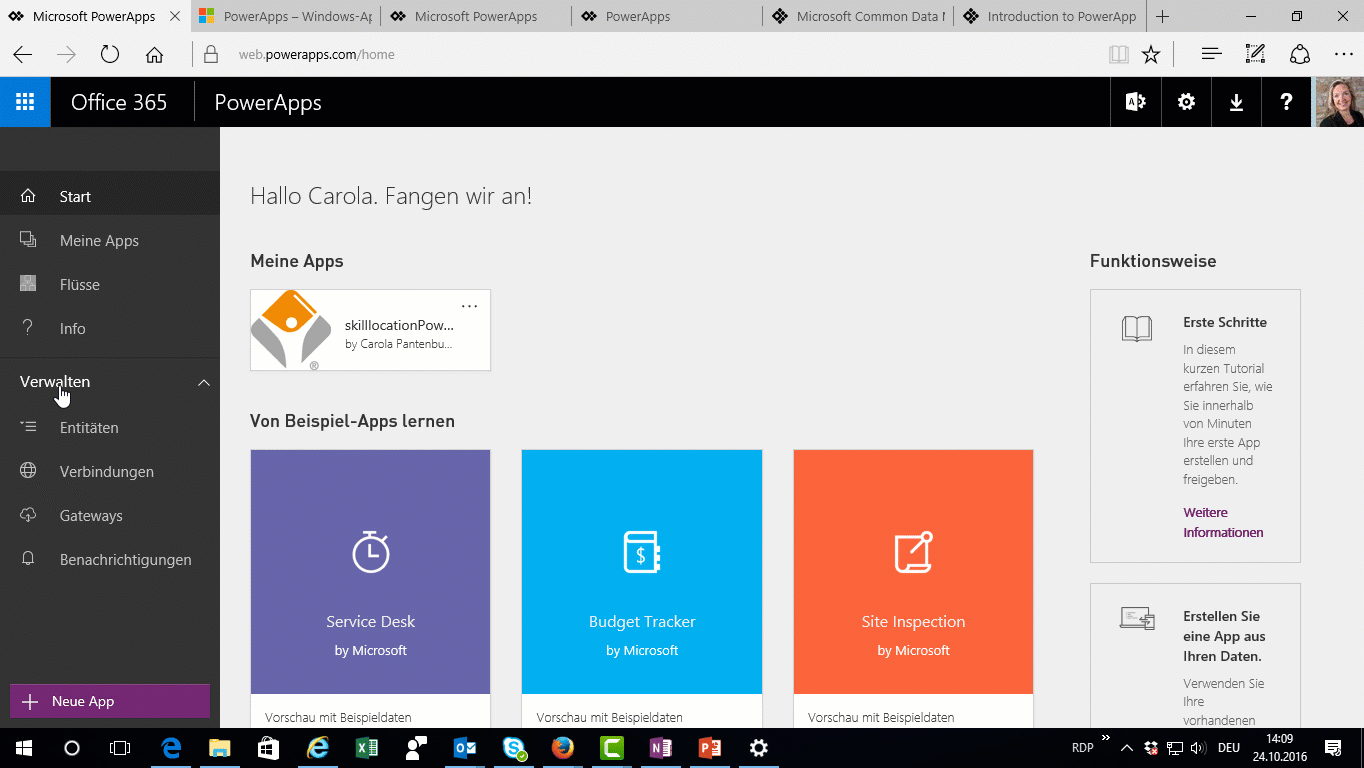The width and height of the screenshot is (1364, 768).
Task: Open the Office 365 app launcher waffle
Action: 25,102
